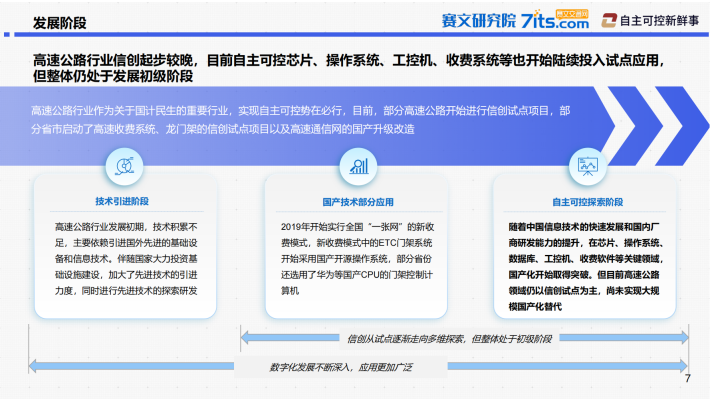Click the white banner paragraph about 高速公路行业
710x399 pixels.
[x=301, y=120]
